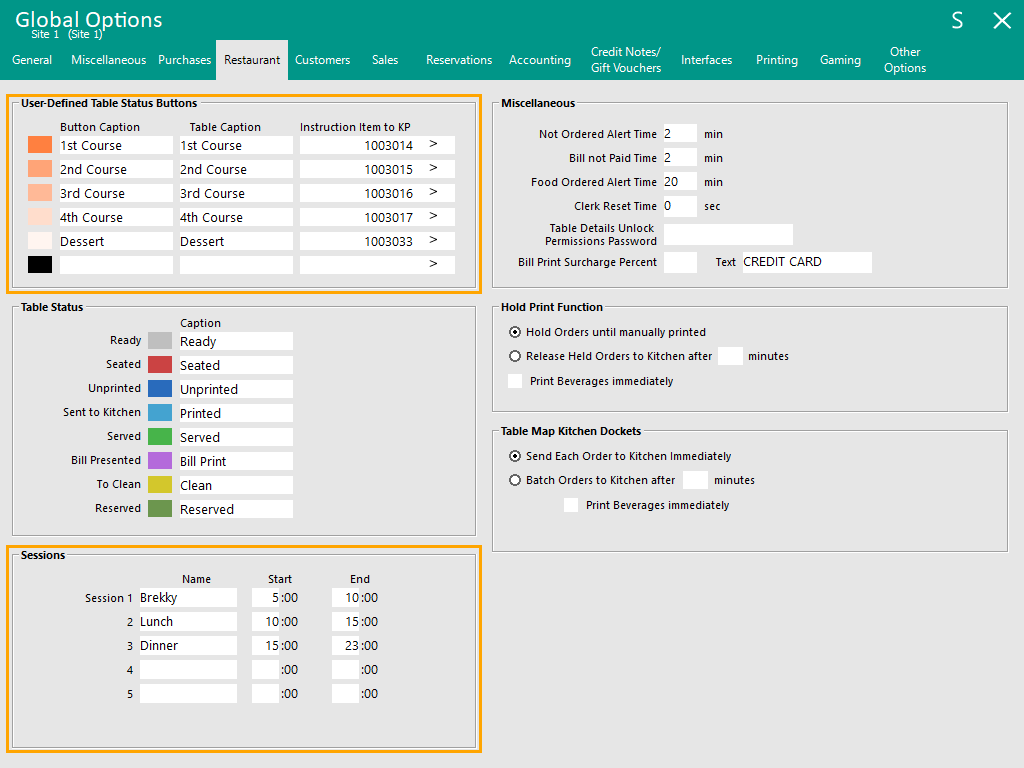Click the Session 1 name field Brekky
Screen dimensions: 1024x768
point(187,598)
